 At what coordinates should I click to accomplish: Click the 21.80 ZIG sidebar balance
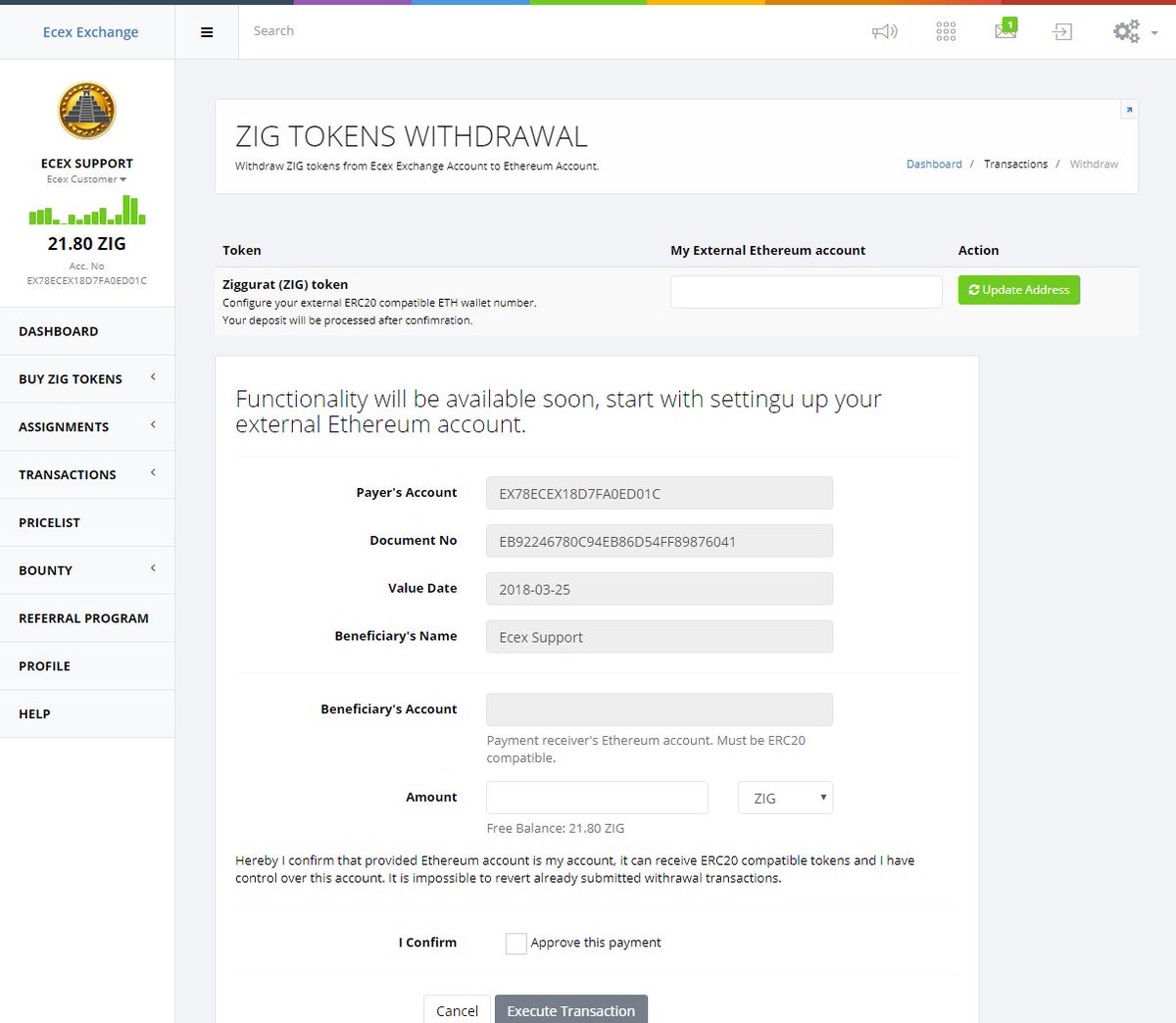click(87, 244)
